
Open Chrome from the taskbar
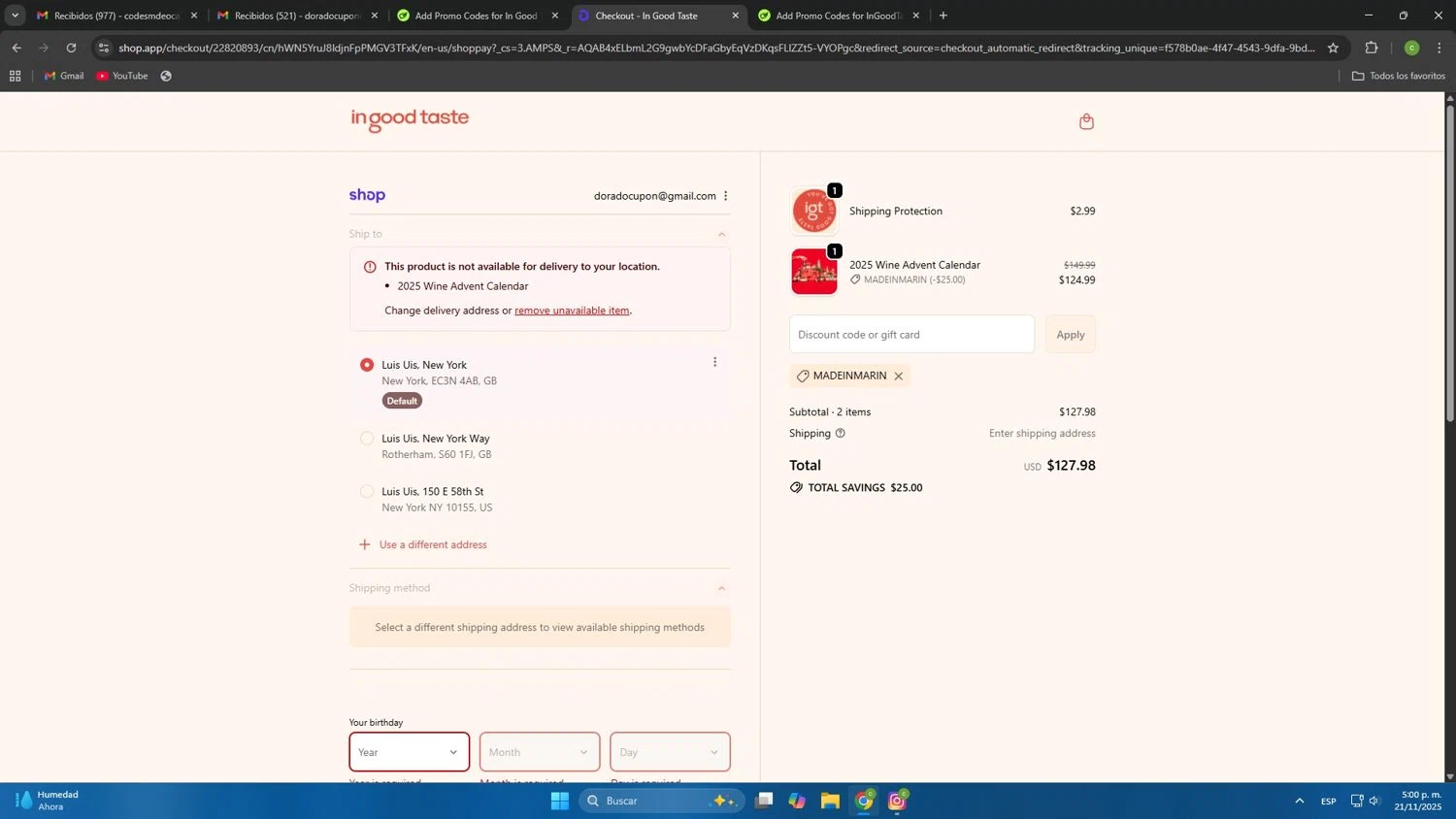click(x=864, y=801)
